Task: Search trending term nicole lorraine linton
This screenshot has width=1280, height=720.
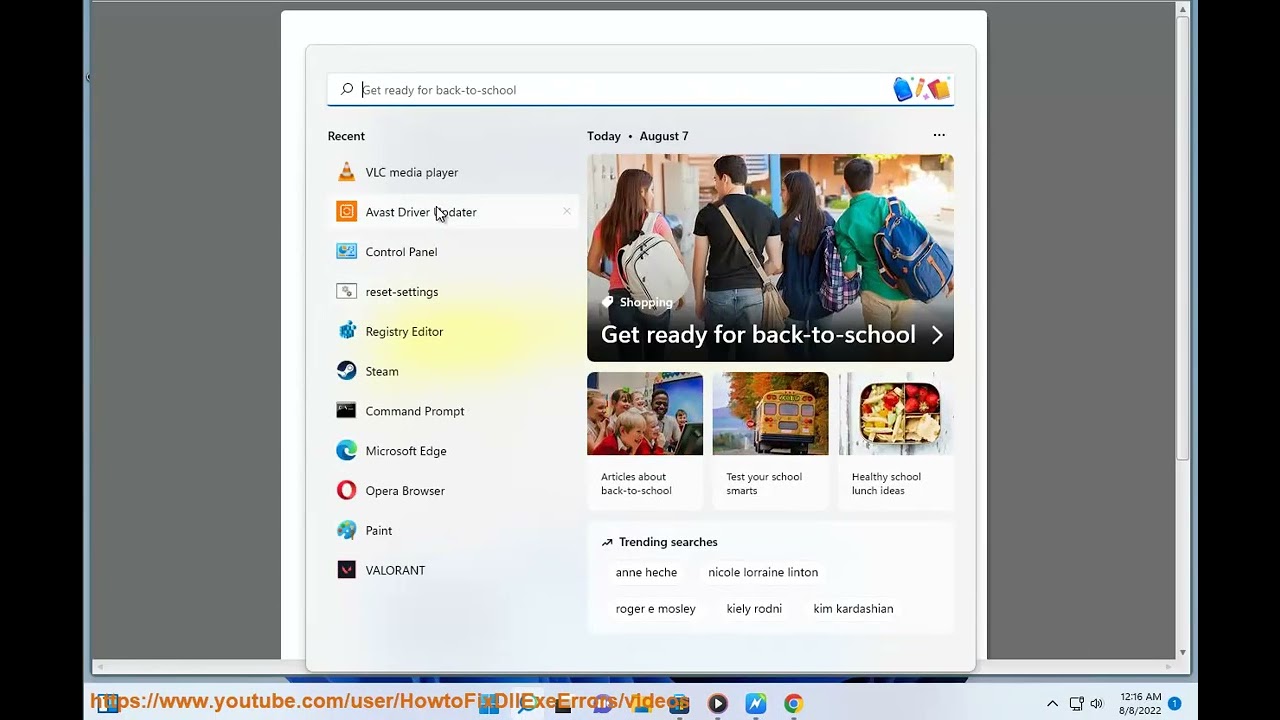Action: click(x=763, y=572)
